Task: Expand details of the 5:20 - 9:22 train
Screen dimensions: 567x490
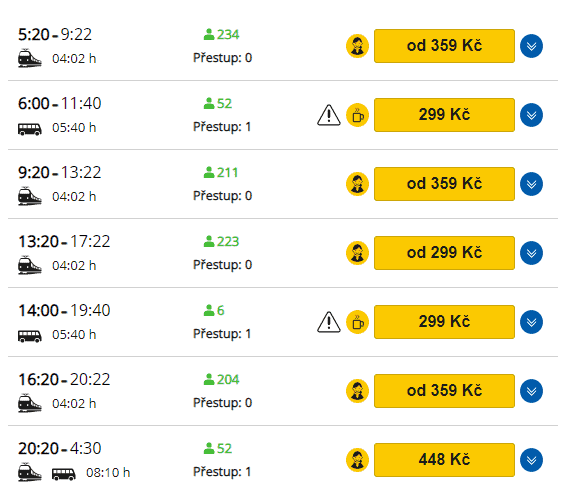Action: (531, 46)
